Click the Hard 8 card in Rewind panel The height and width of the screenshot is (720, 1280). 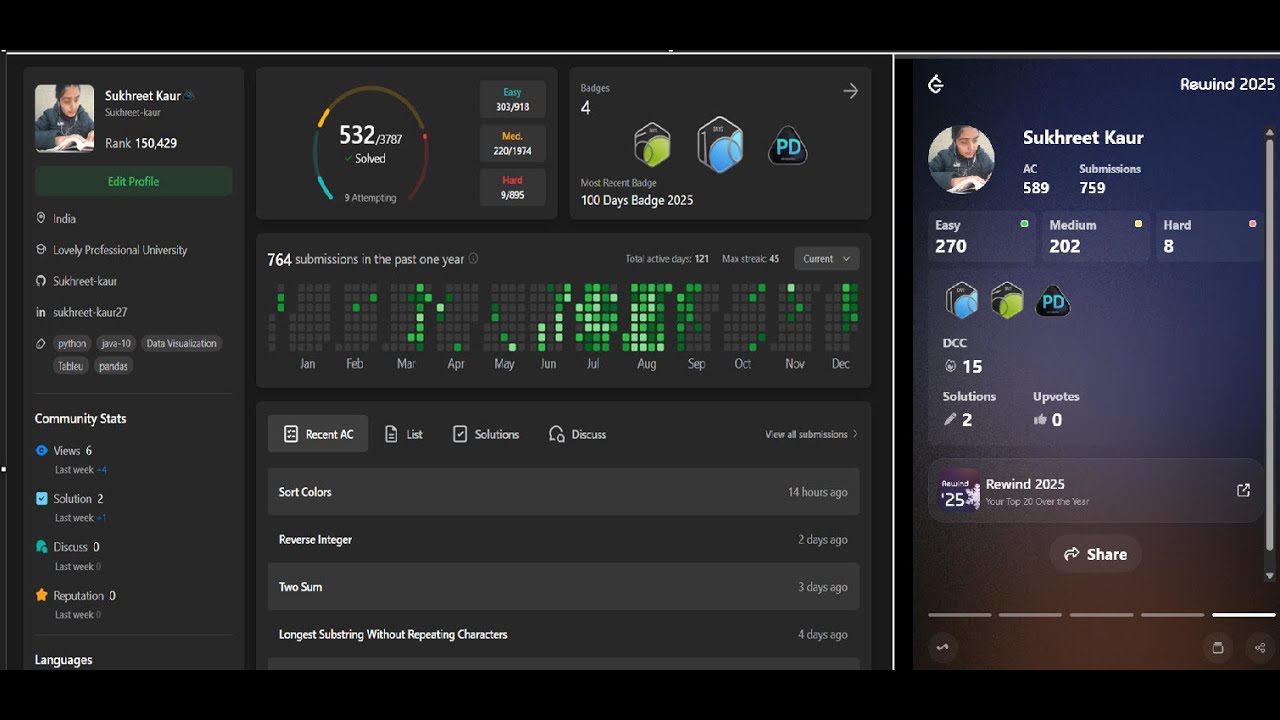tap(1210, 236)
